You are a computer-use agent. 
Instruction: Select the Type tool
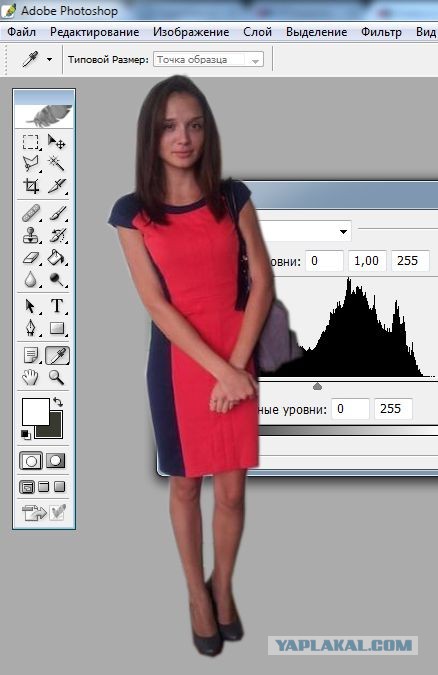pyautogui.click(x=56, y=306)
